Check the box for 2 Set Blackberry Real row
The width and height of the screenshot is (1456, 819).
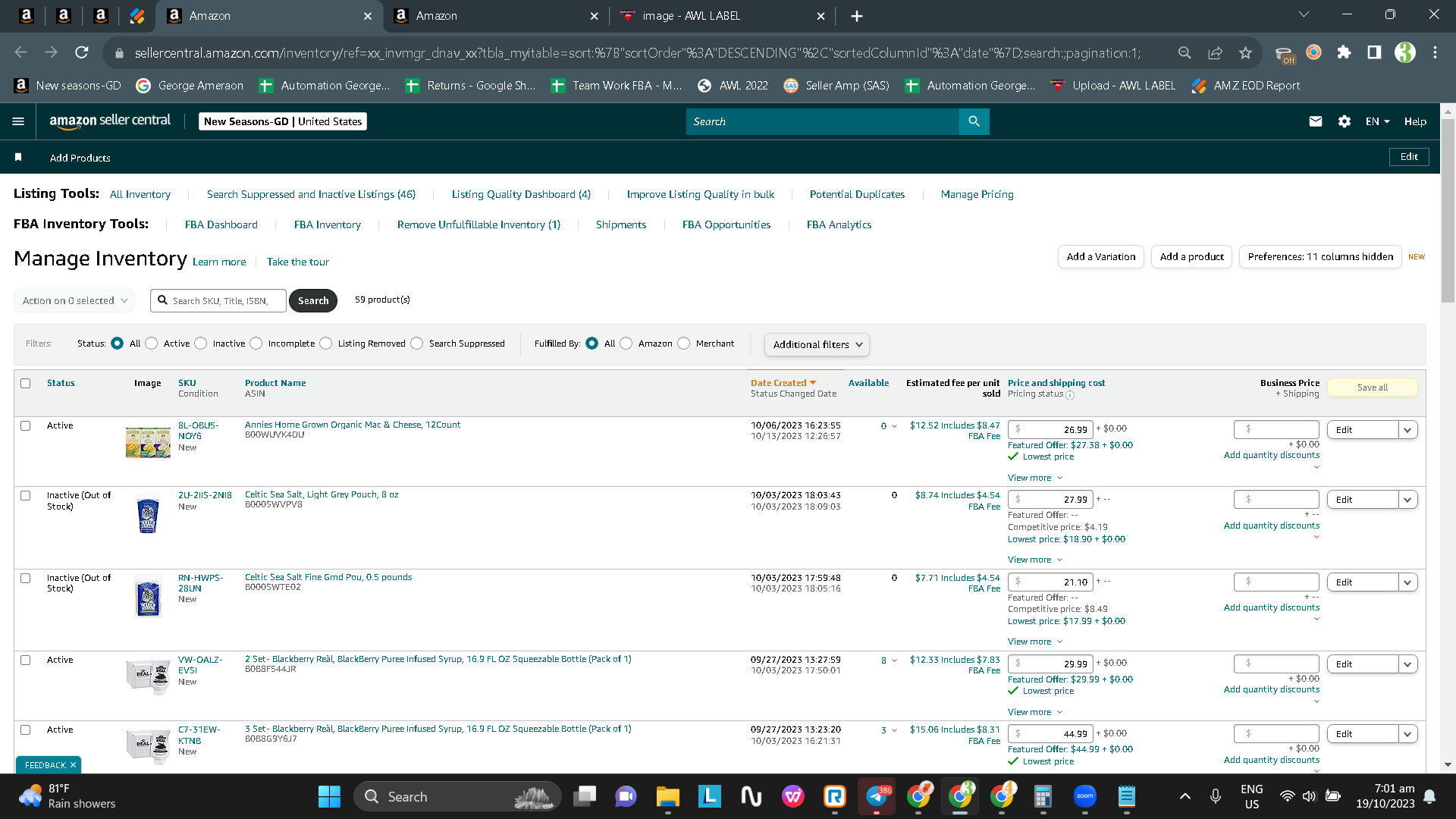pos(26,660)
